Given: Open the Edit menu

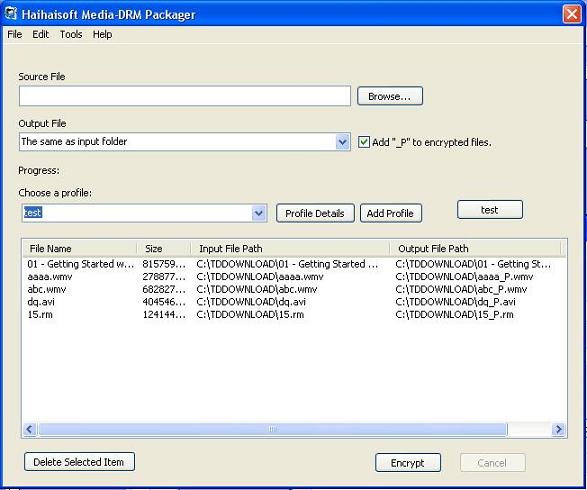Looking at the screenshot, I should coord(40,34).
